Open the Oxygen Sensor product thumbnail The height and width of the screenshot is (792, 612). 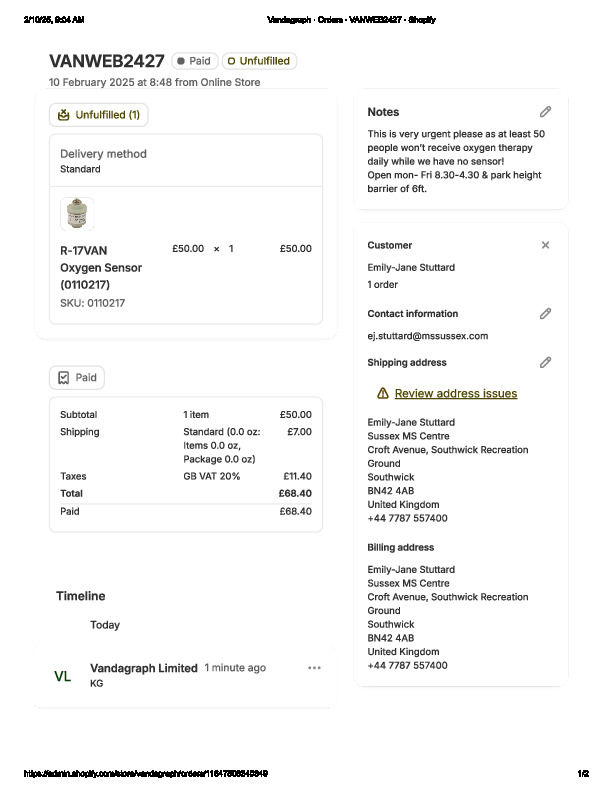point(77,214)
